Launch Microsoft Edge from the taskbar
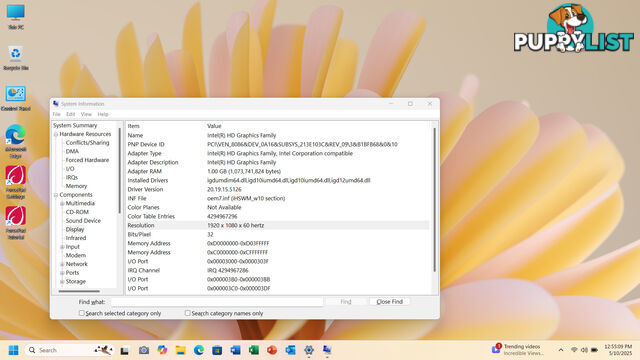This screenshot has width=640, height=360. [x=199, y=350]
